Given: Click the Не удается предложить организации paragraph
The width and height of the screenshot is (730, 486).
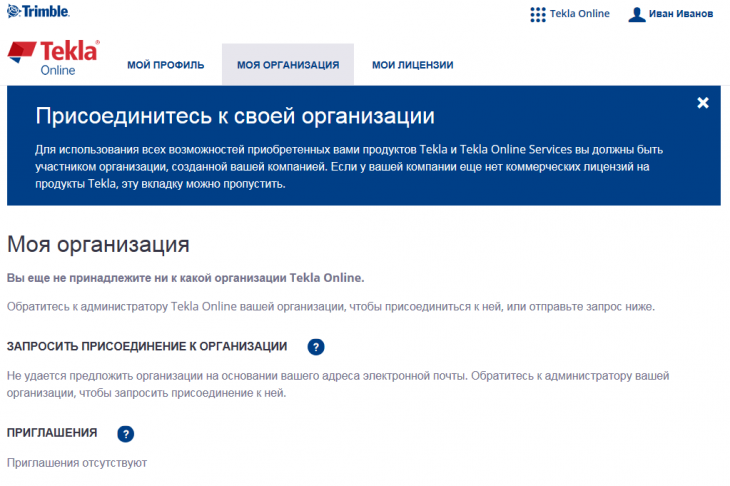Looking at the screenshot, I should (x=338, y=384).
